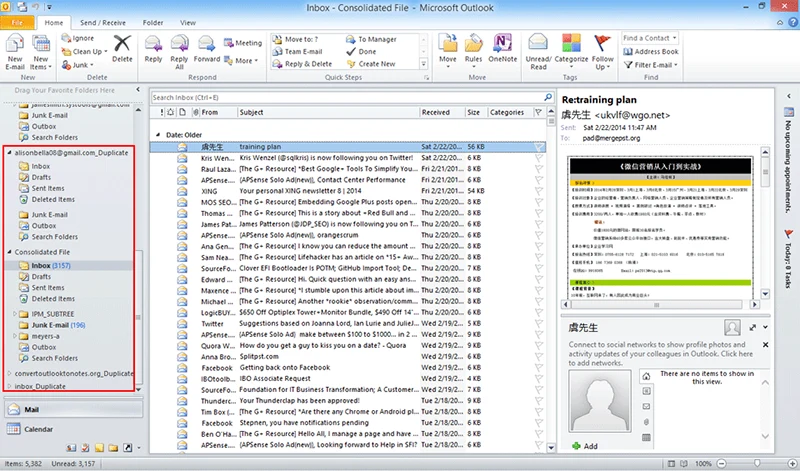This screenshot has width=800, height=471.
Task: Expand the Quick Steps gallery
Action: click(423, 64)
